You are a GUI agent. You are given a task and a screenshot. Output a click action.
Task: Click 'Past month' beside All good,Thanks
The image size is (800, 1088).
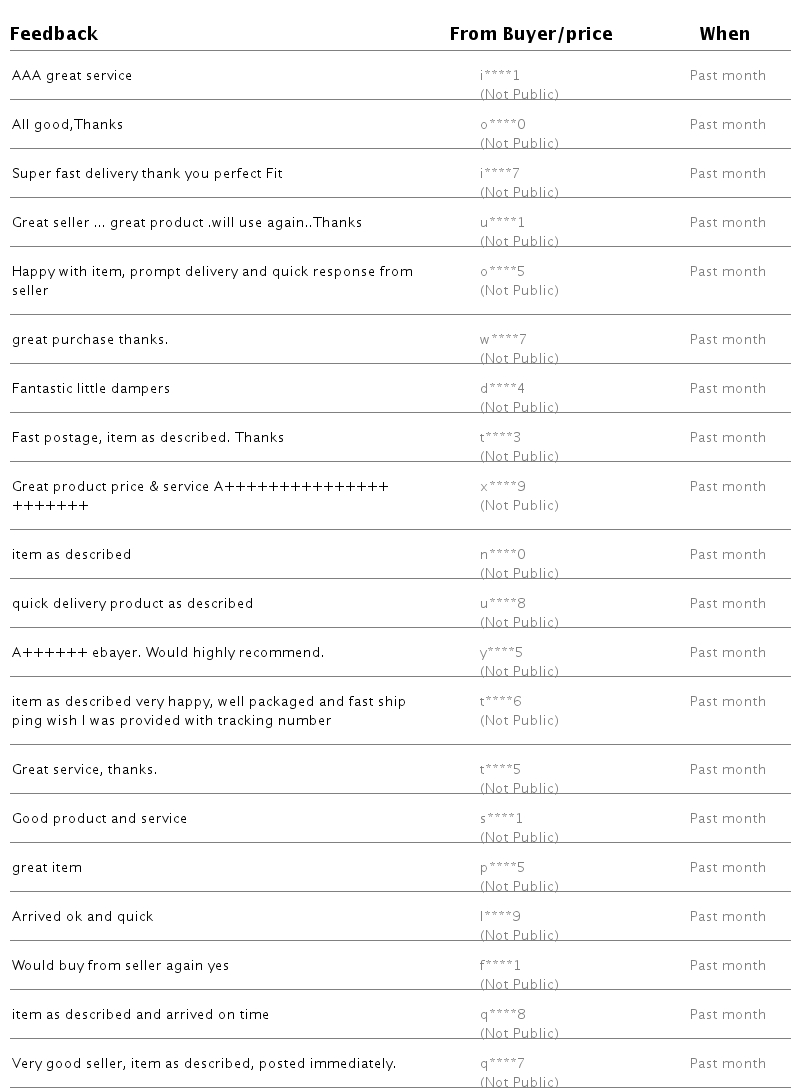coord(727,125)
